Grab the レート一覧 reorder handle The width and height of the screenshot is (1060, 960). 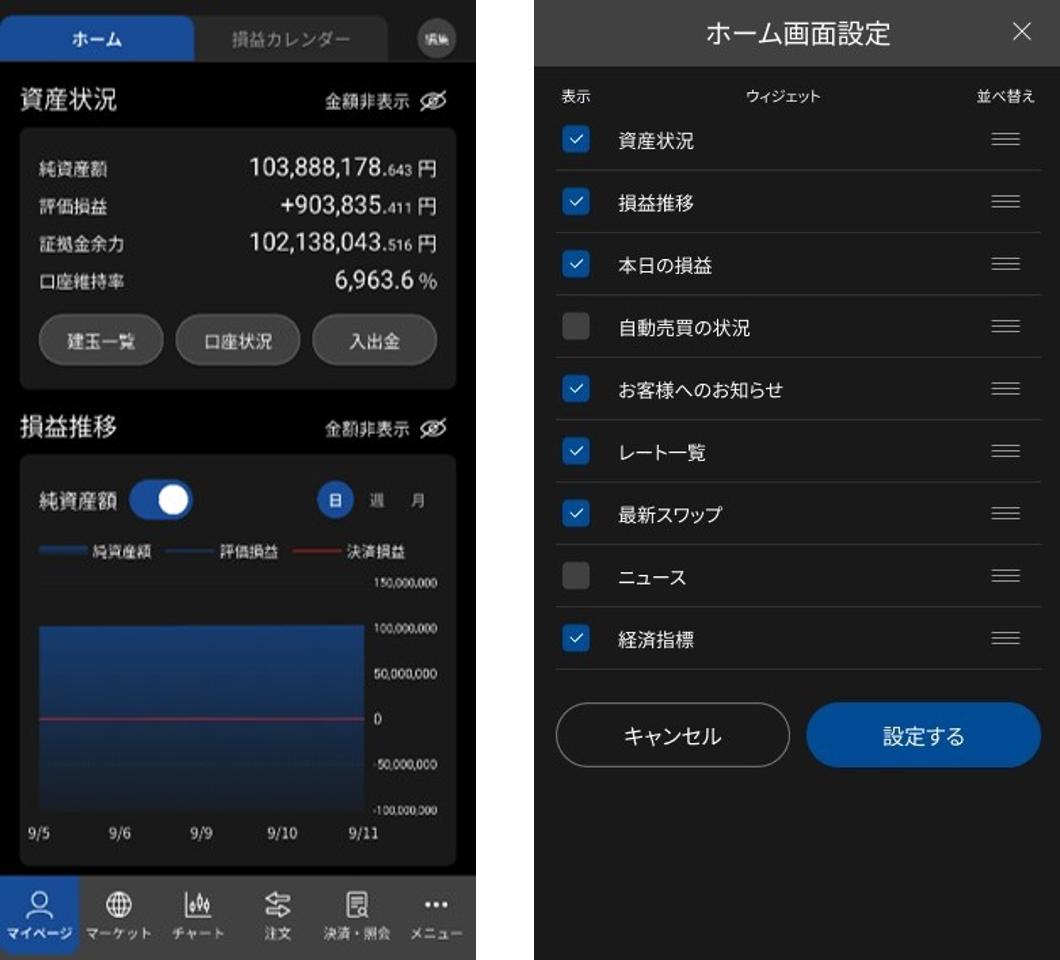pyautogui.click(x=1004, y=451)
